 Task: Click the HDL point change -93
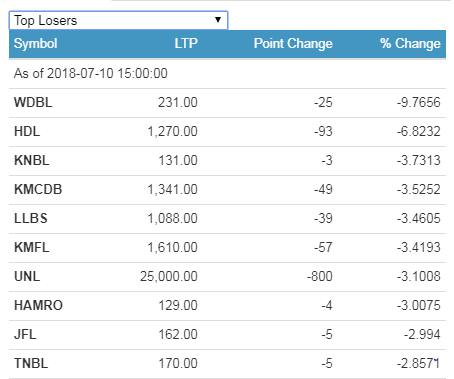click(x=323, y=131)
